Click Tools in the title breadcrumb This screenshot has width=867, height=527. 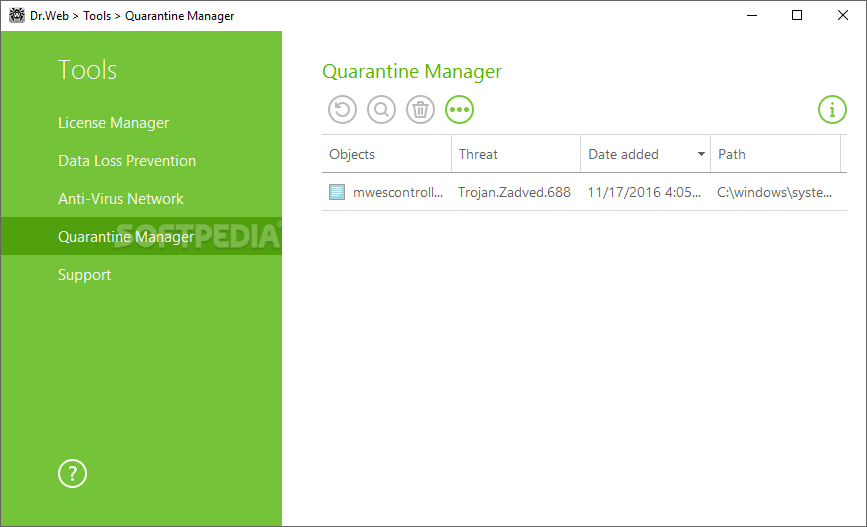(97, 16)
